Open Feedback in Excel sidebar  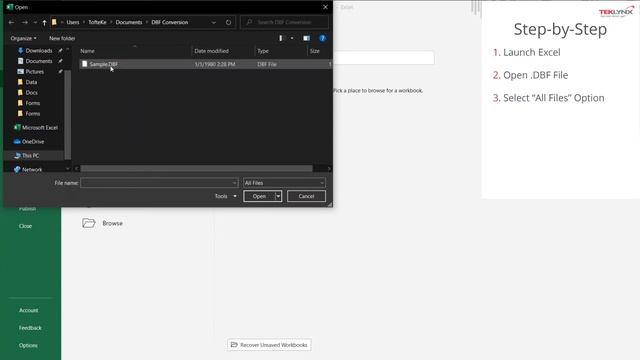point(30,328)
